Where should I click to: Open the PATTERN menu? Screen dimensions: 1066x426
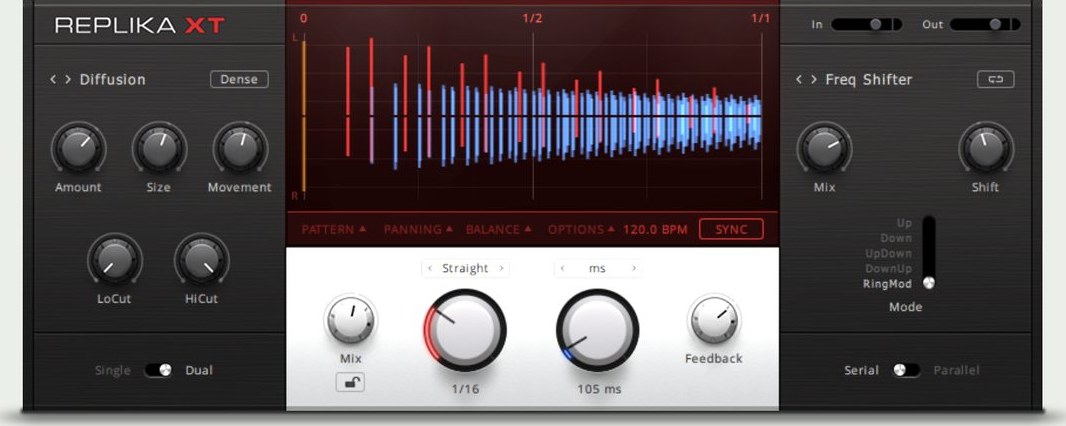click(334, 230)
